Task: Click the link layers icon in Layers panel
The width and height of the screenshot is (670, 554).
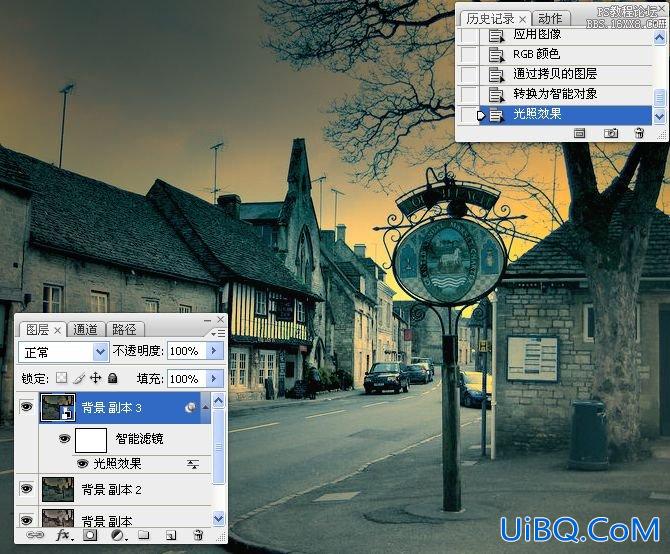Action: tap(35, 535)
